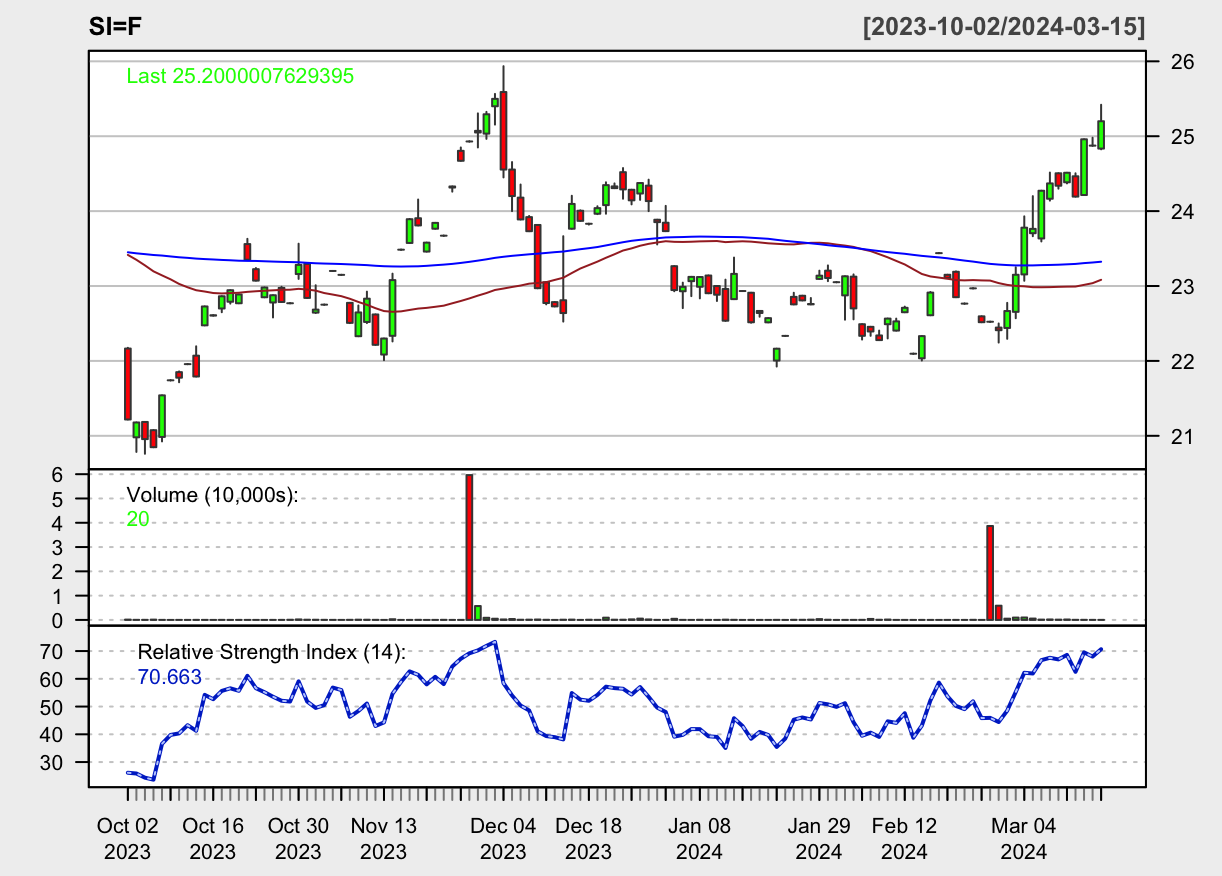Click the first long red candlestick at Oct 02

coord(128,384)
